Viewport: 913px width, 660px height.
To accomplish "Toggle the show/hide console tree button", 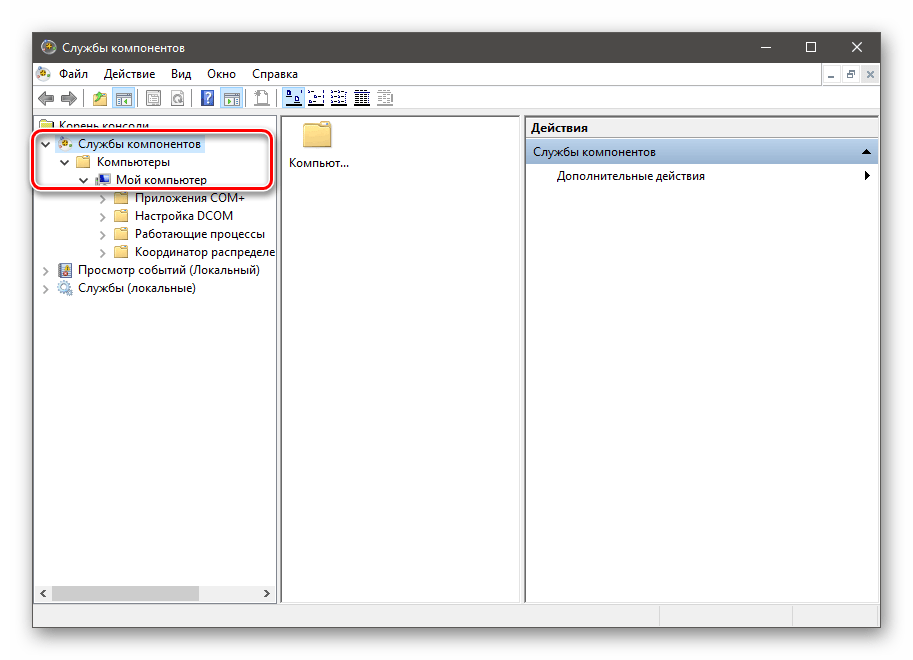I will click(x=123, y=98).
